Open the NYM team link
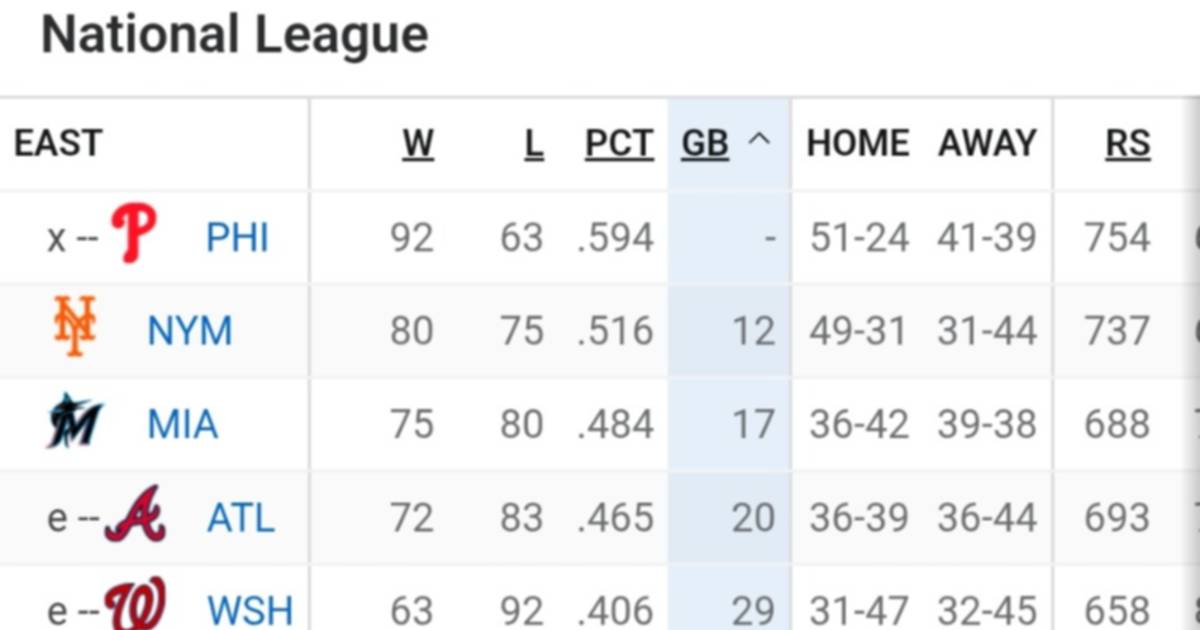 (x=190, y=330)
